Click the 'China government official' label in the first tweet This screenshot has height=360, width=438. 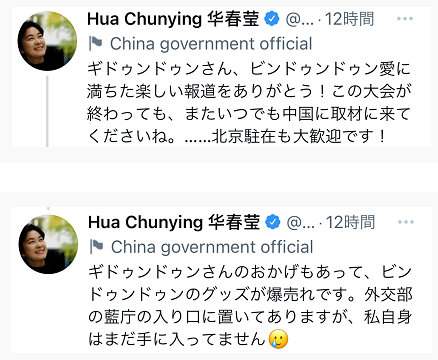coord(211,44)
